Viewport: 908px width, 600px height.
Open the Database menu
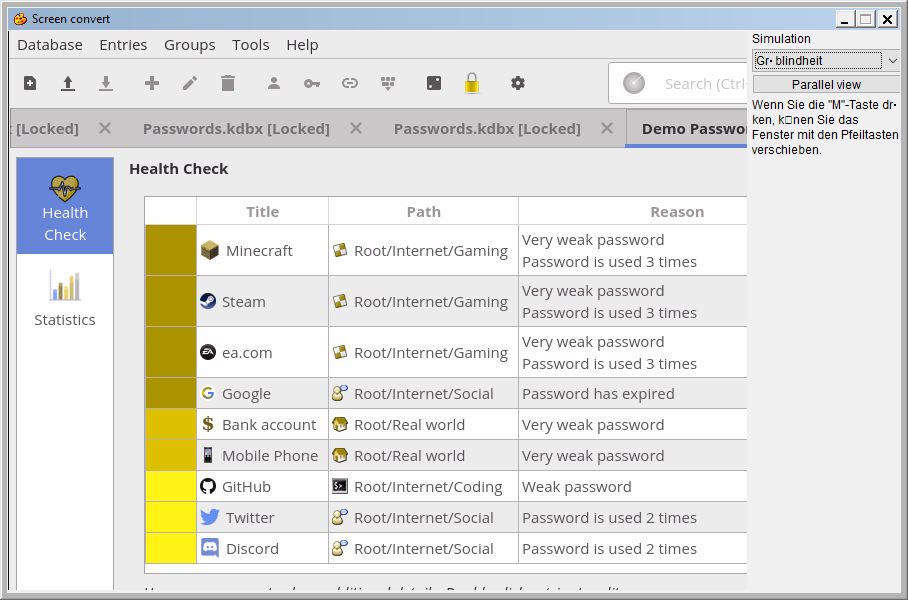[x=50, y=45]
